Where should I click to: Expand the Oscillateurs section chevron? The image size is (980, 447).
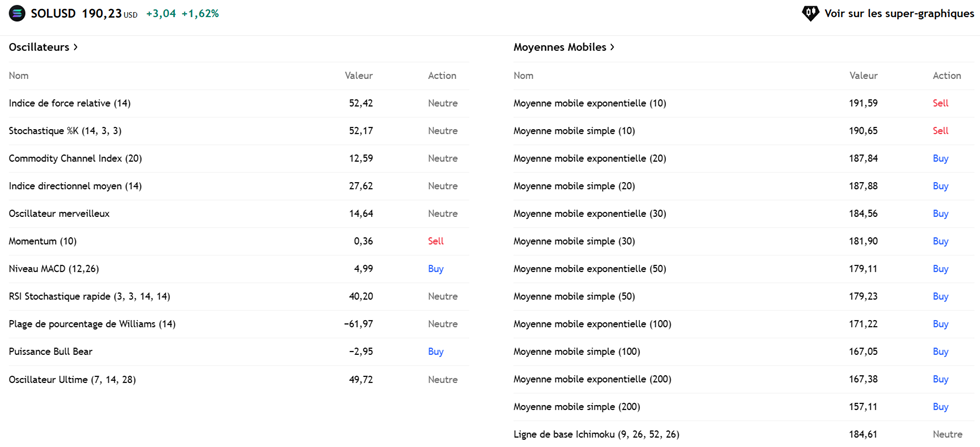tap(76, 47)
